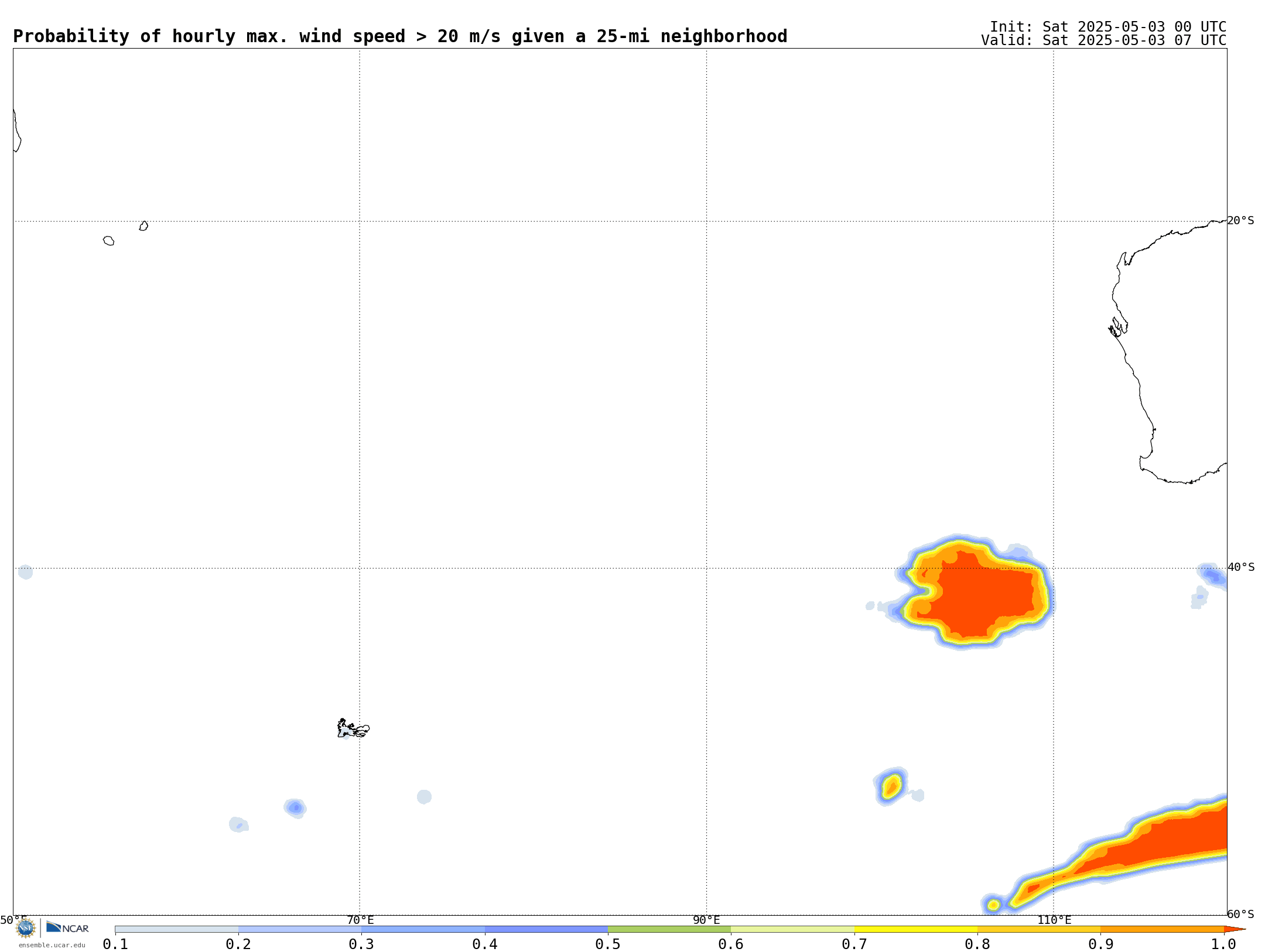Click the Valid: Sat 2025-05-03 07 UTC text
1265x952 pixels.
(x=1104, y=40)
